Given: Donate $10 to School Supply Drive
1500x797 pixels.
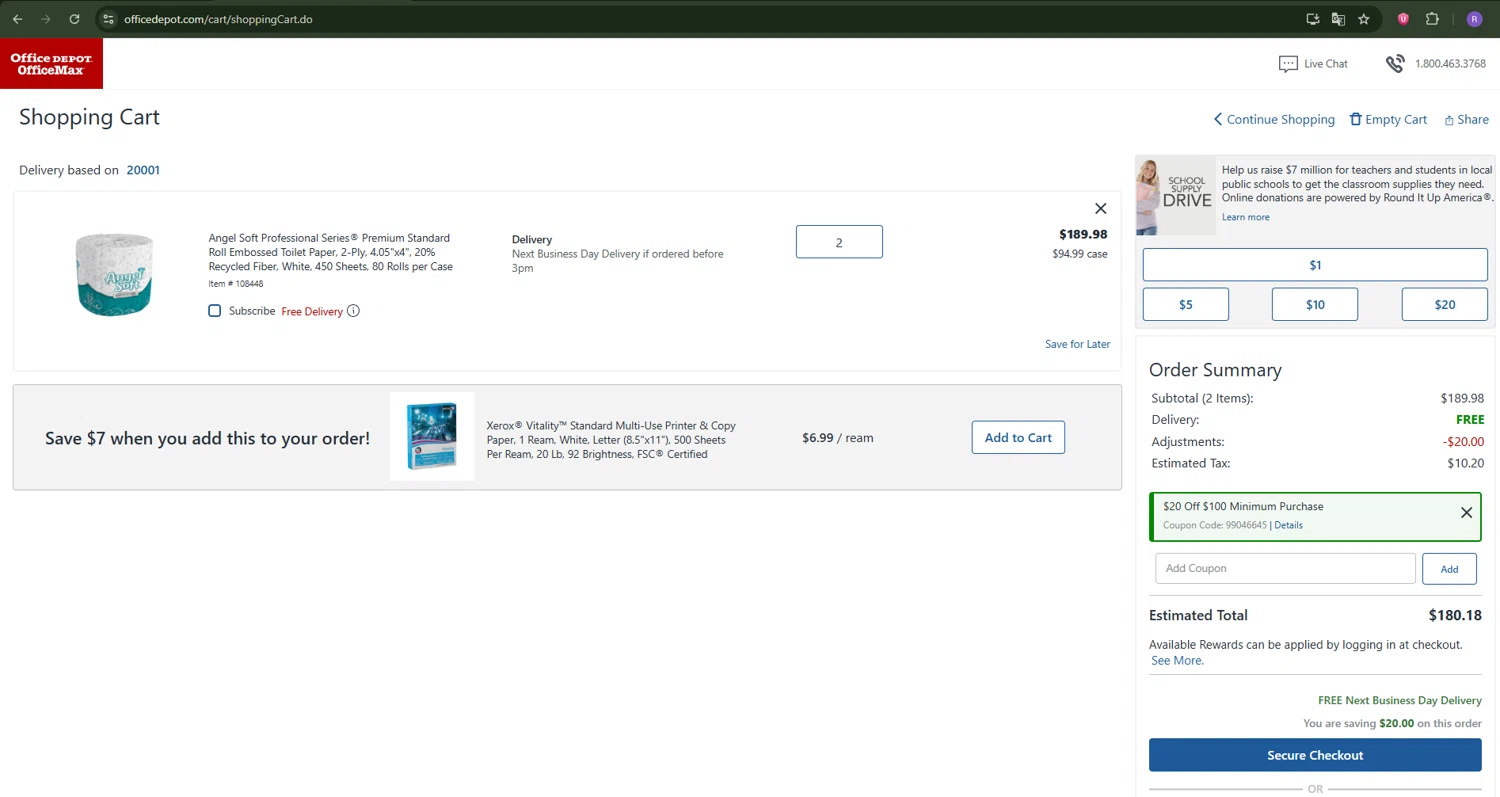Looking at the screenshot, I should pos(1315,304).
